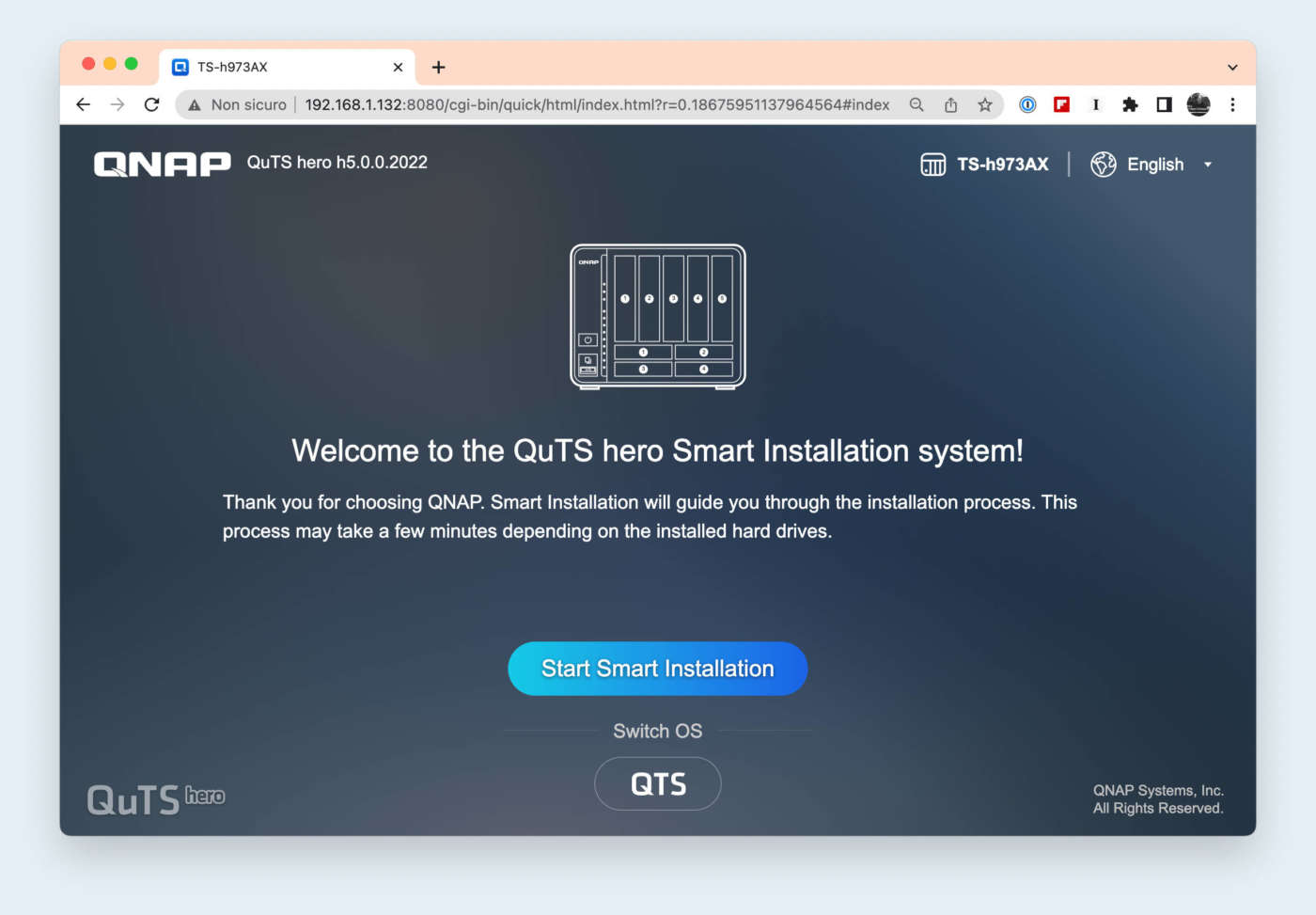This screenshot has width=1316, height=915.
Task: Click 'QNAP Systems, Inc.' copyright text
Action: pos(1158,791)
